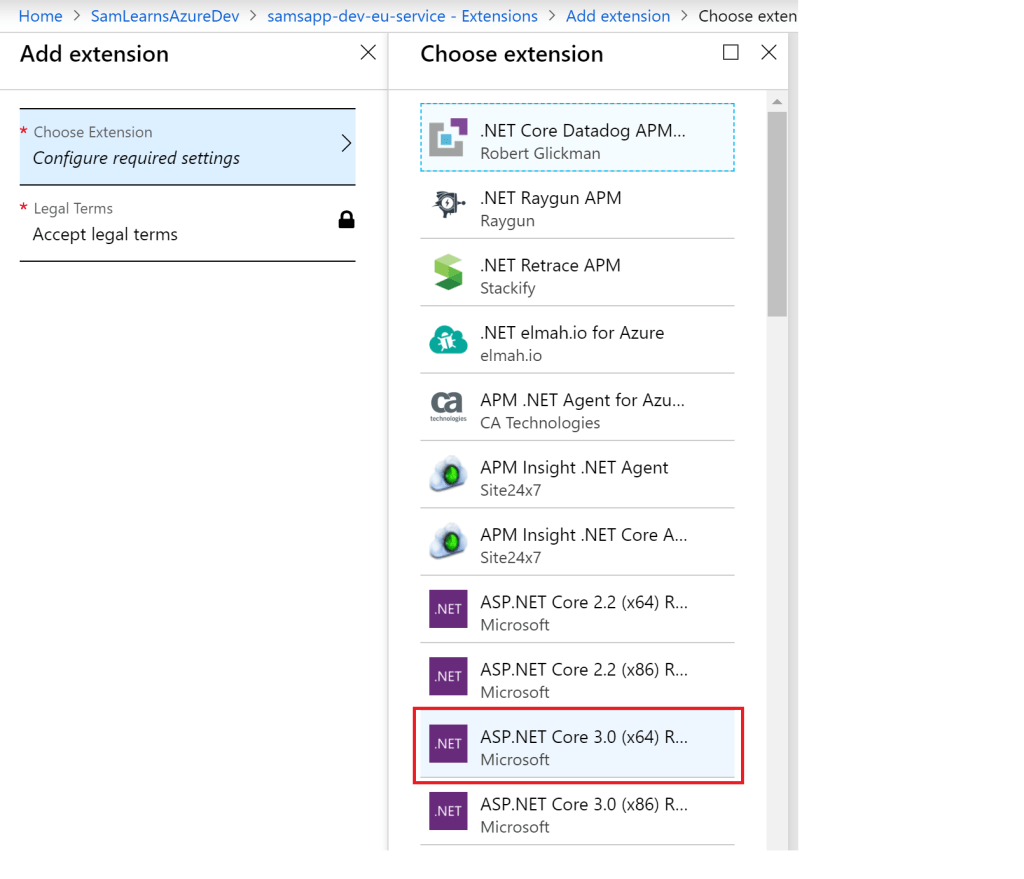The height and width of the screenshot is (879, 1024).
Task: Click the lock icon beside Legal Terms
Action: click(346, 220)
